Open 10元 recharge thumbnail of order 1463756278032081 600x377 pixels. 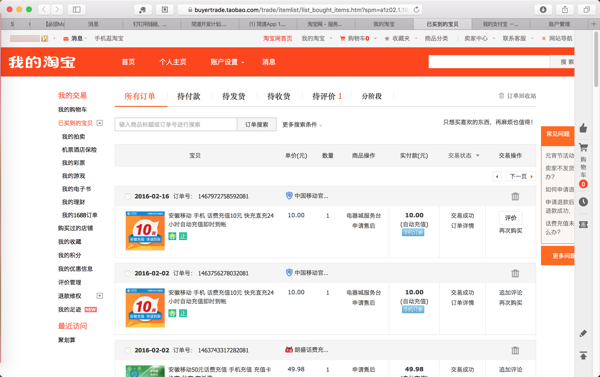click(145, 308)
